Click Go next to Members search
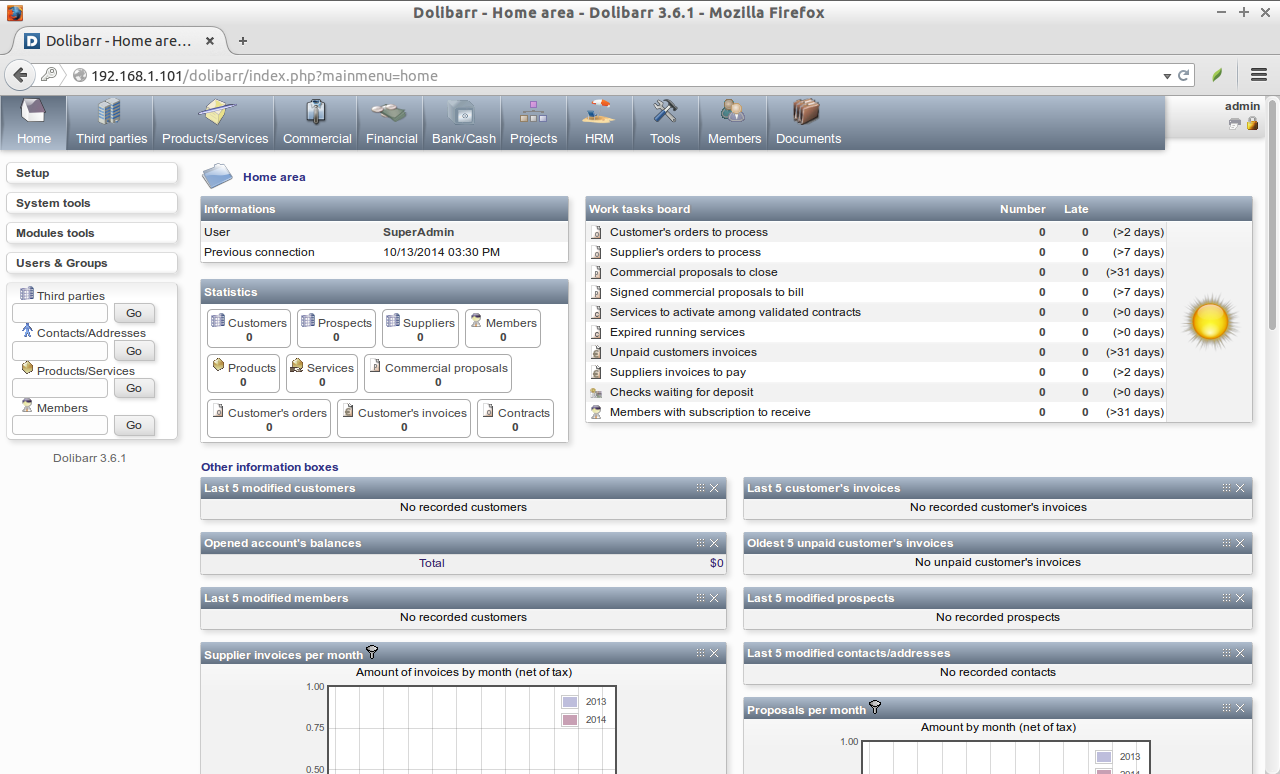This screenshot has width=1280, height=774. pos(134,425)
